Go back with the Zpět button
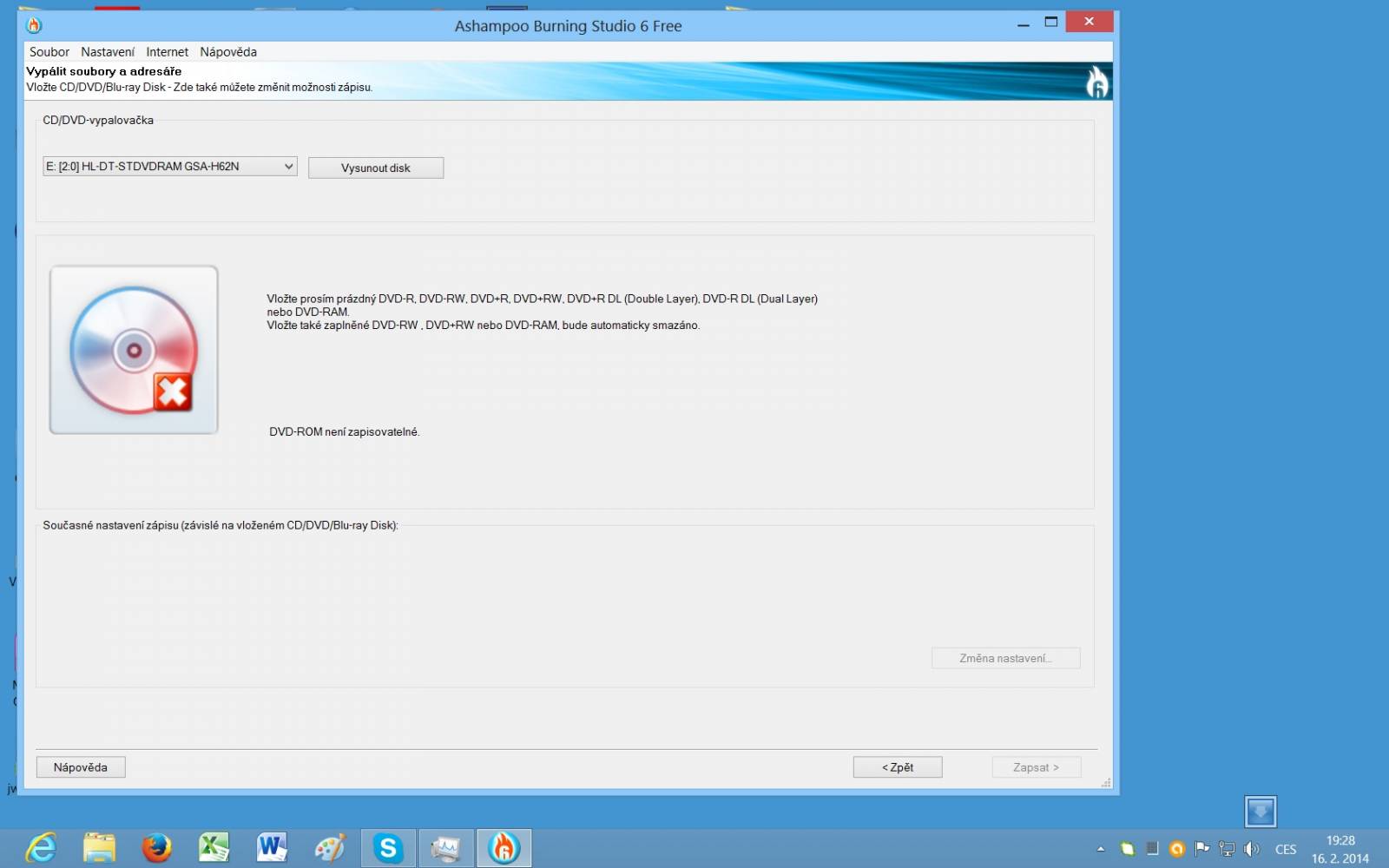This screenshot has width=1389, height=868. point(898,767)
